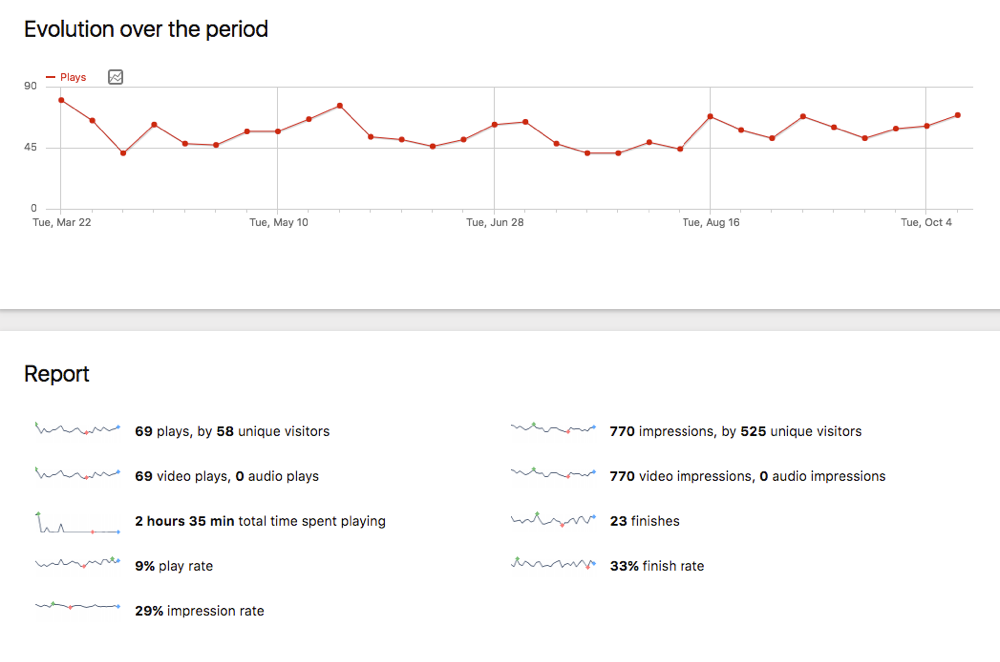Click the Tue, Aug 16 axis label
1000x662 pixels.
pos(711,222)
